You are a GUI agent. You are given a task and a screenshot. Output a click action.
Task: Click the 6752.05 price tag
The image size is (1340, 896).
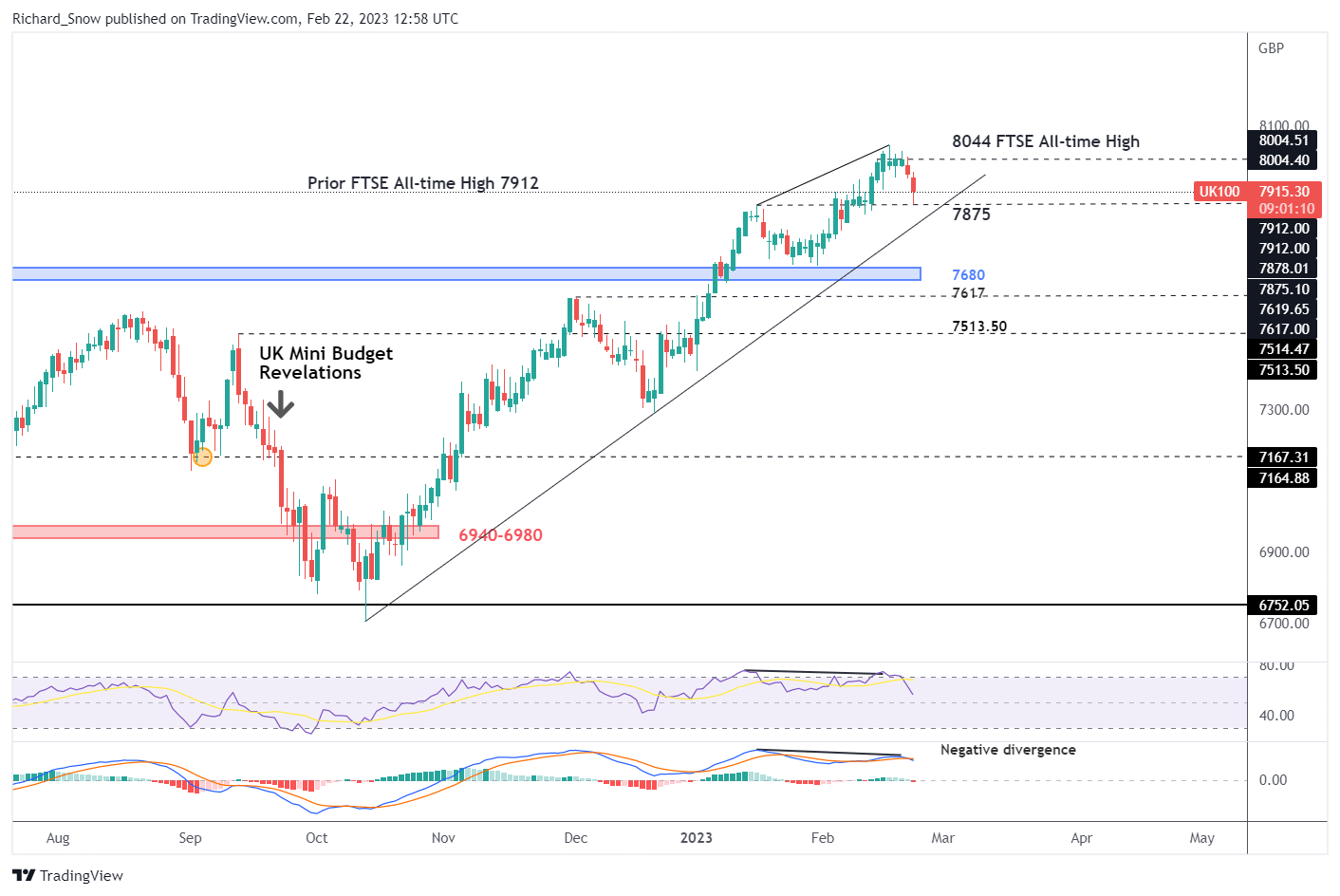click(1284, 606)
